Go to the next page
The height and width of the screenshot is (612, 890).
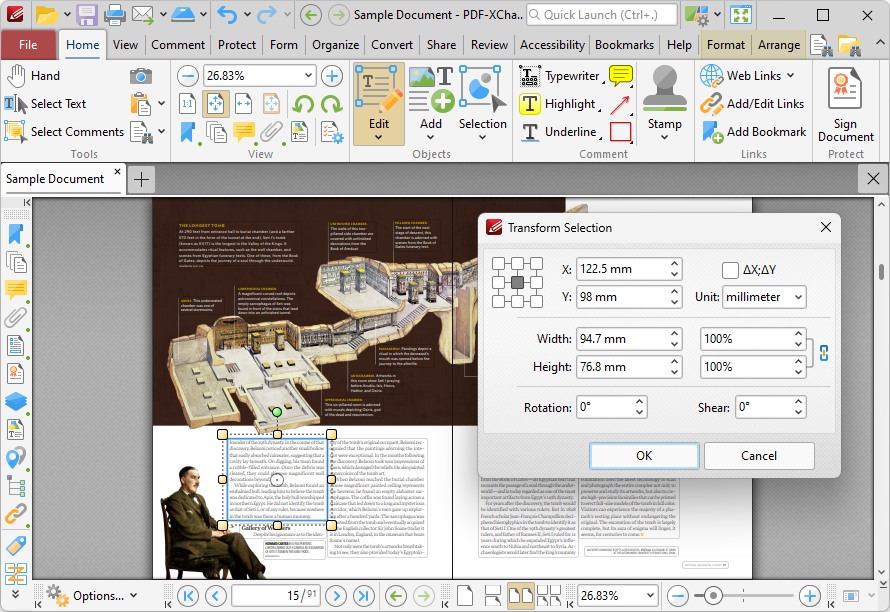click(x=336, y=596)
